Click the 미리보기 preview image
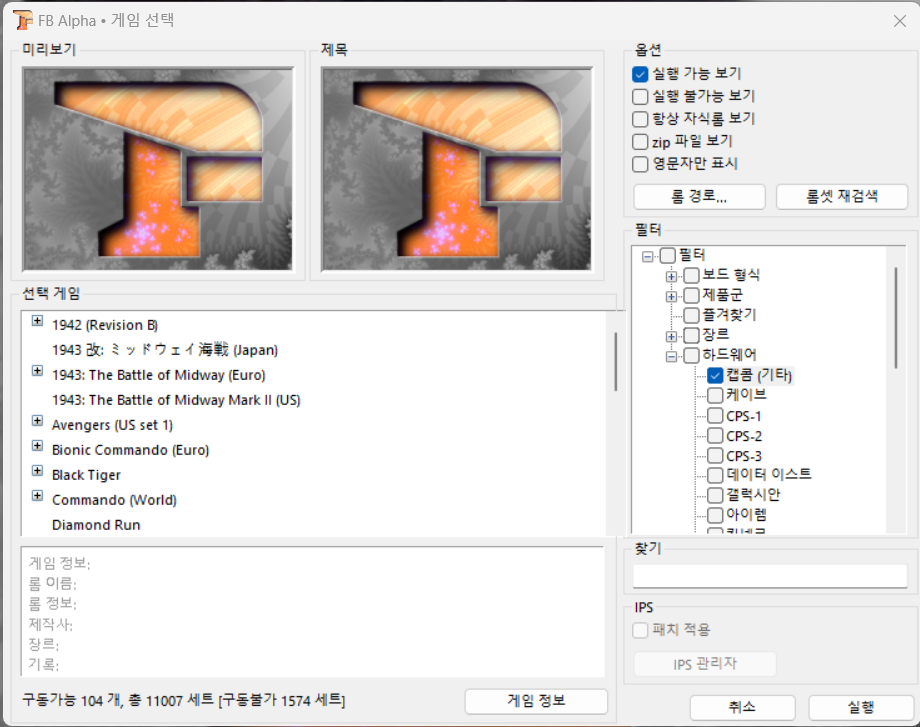 (x=158, y=169)
